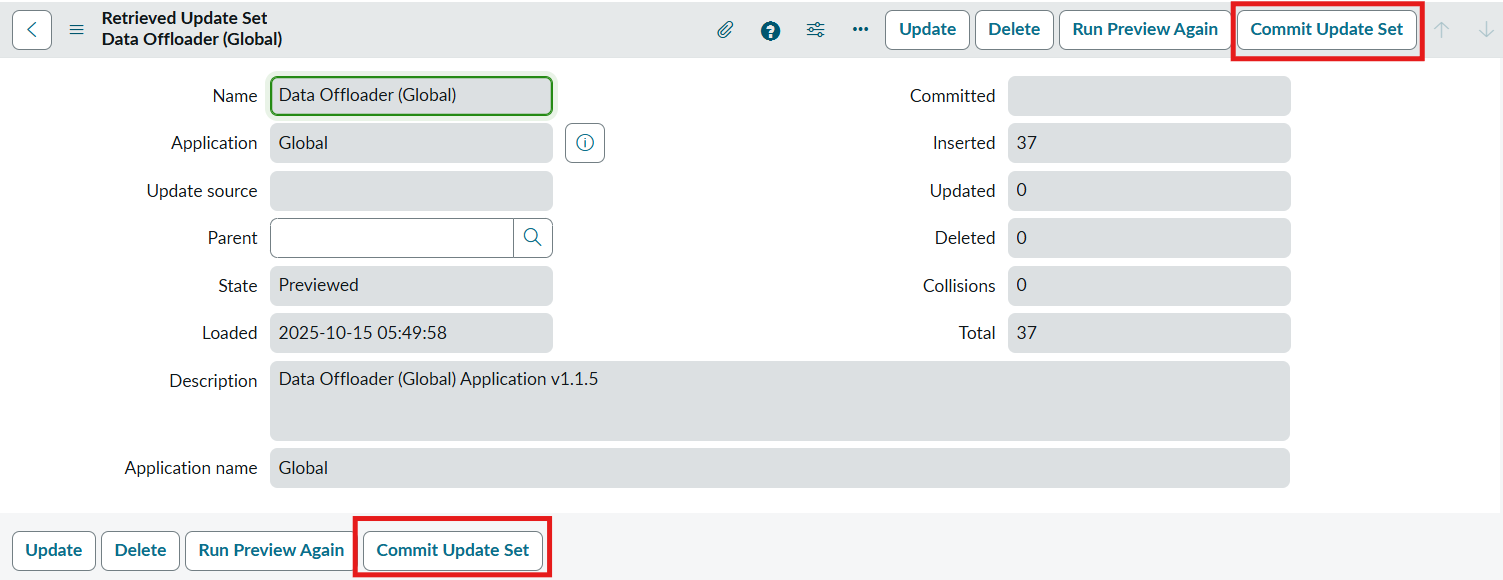Go back using the header arrow

pyautogui.click(x=32, y=30)
